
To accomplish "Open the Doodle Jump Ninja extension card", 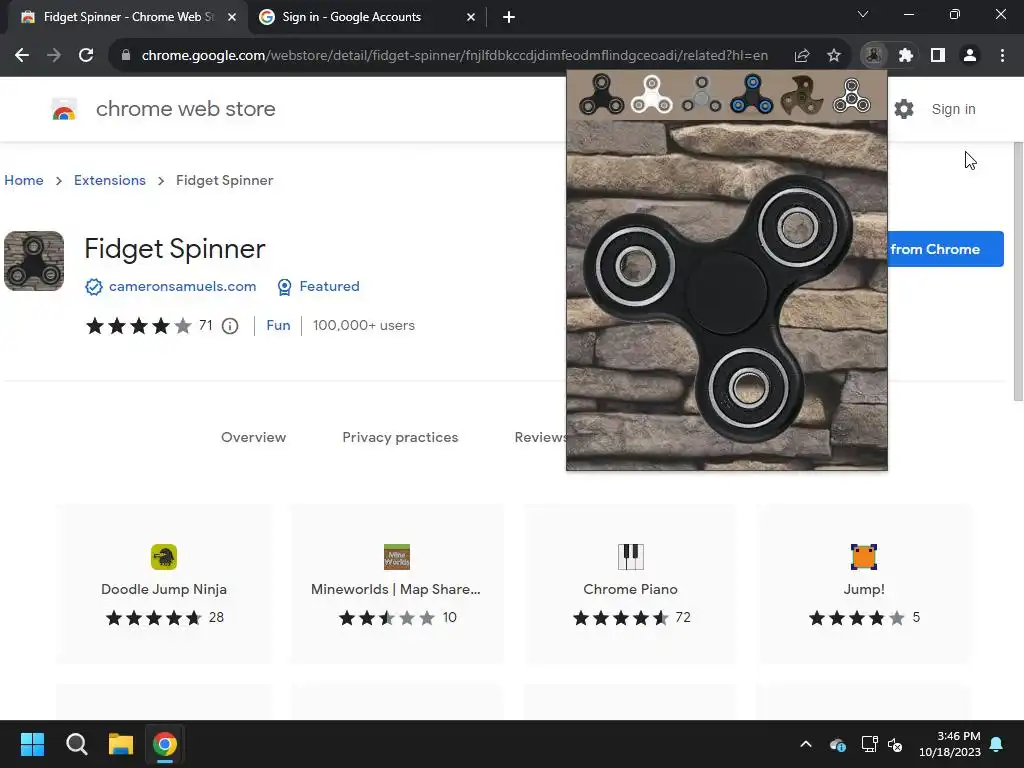I will tap(164, 584).
